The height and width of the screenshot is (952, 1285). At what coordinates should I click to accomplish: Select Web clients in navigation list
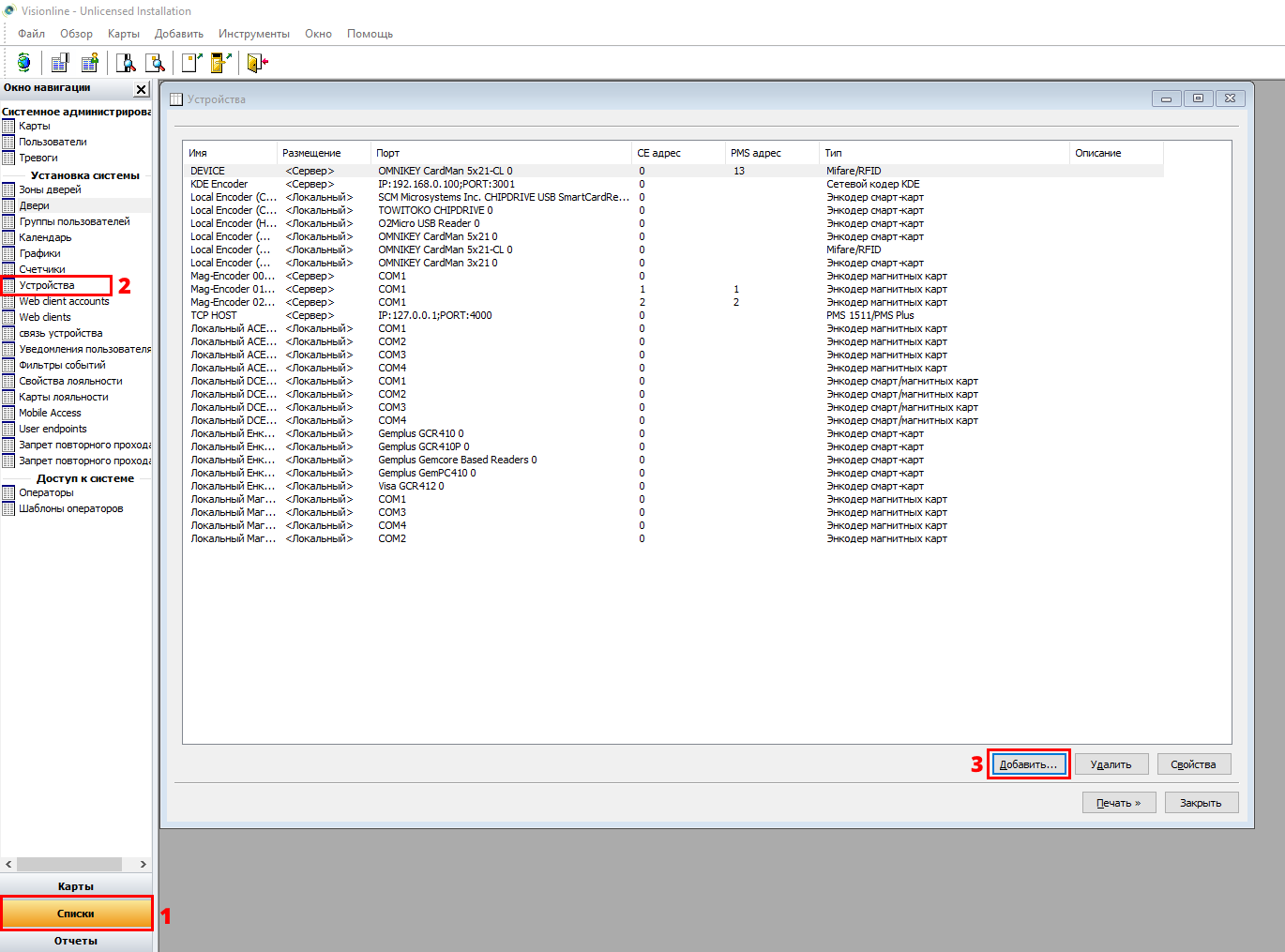point(45,317)
